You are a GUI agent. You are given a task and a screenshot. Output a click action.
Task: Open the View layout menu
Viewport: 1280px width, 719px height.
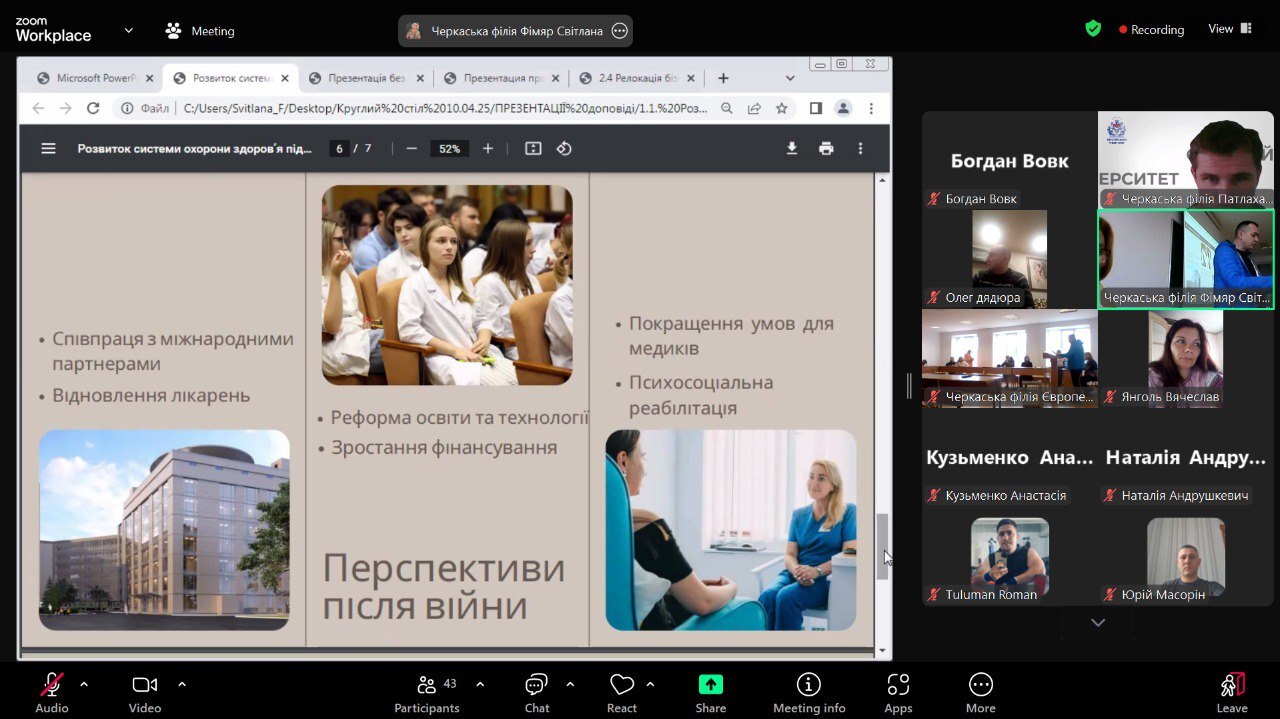click(1229, 29)
